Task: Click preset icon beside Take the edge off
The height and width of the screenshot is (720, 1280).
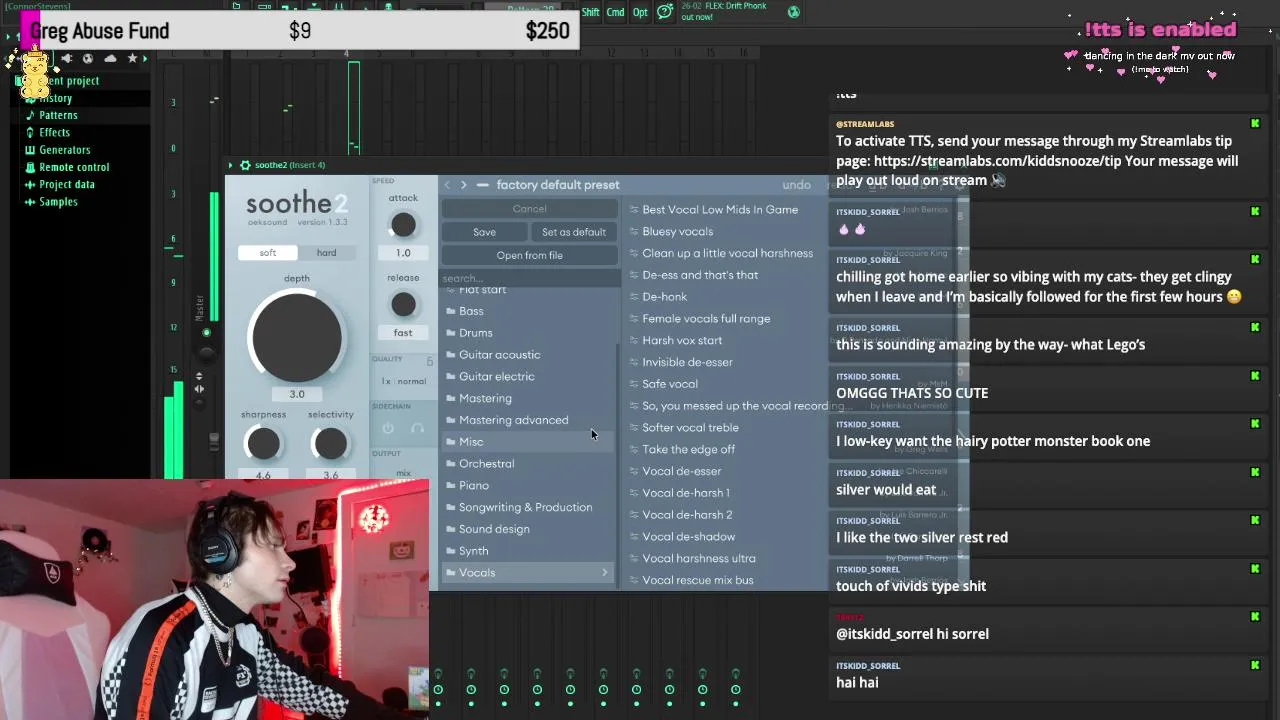Action: pyautogui.click(x=634, y=450)
